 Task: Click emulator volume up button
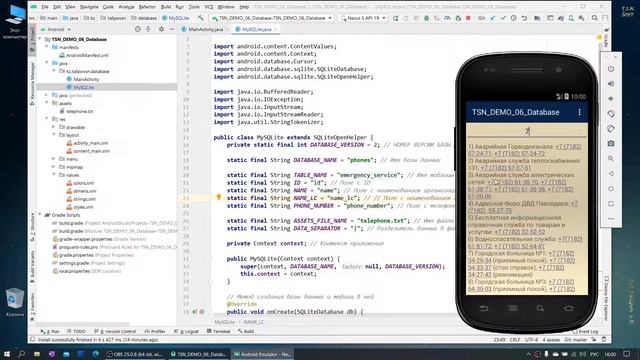[611, 84]
